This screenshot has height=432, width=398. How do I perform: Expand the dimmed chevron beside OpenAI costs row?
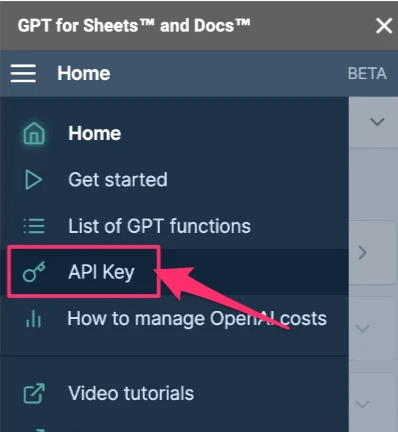pos(363,329)
